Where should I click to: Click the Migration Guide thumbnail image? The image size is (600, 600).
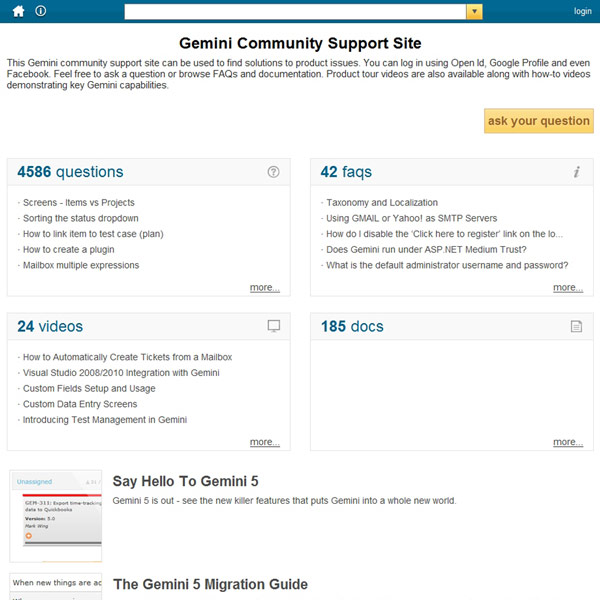56,587
